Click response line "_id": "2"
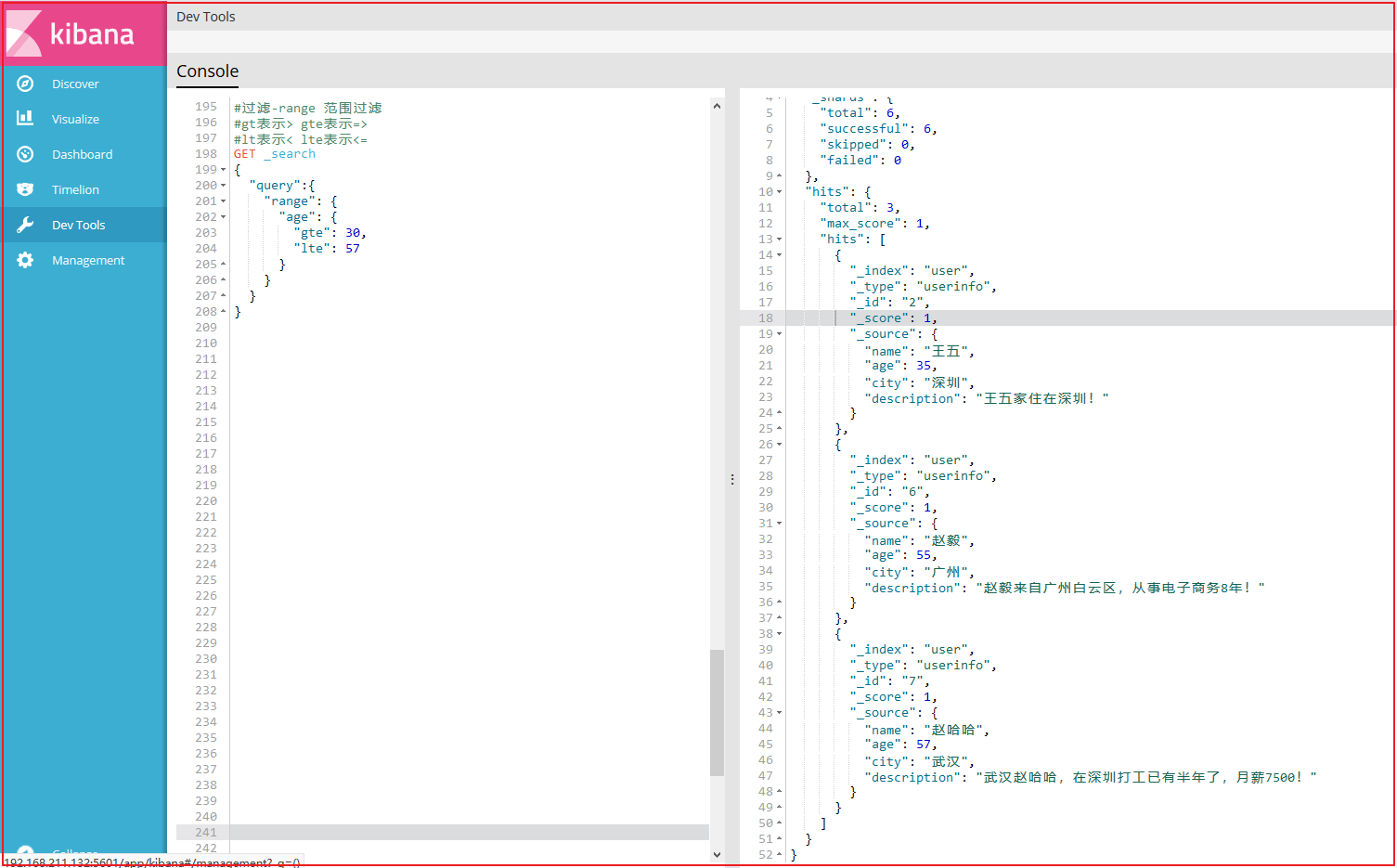Viewport: 1397px width, 868px height. tap(890, 303)
